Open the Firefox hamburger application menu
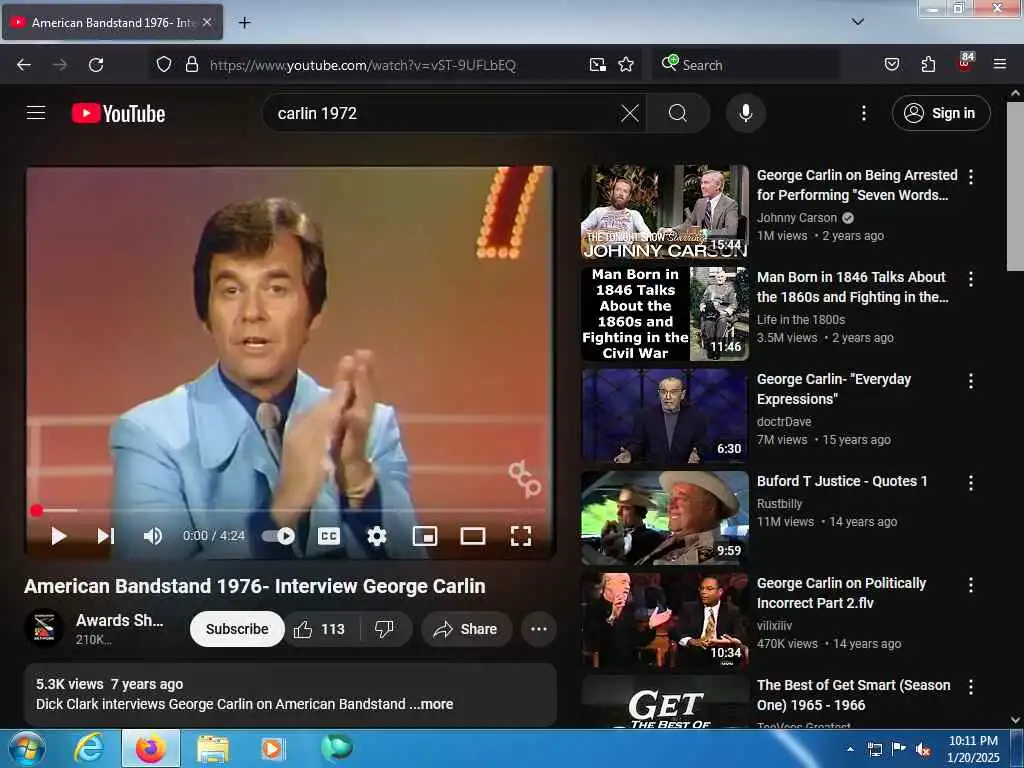1024x768 pixels. [x=1000, y=65]
